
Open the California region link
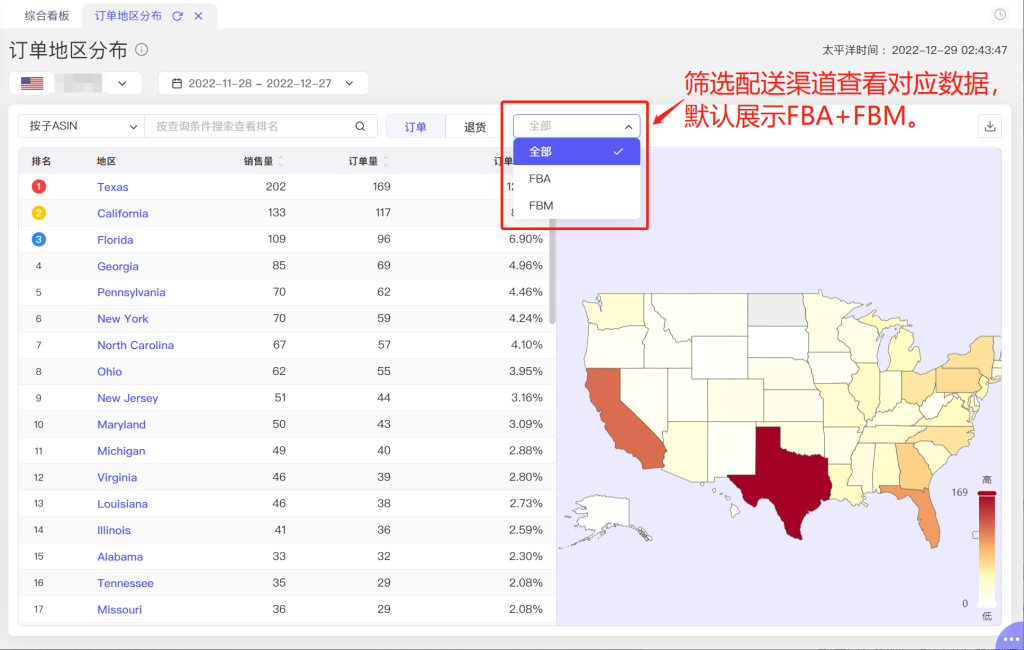tap(123, 214)
